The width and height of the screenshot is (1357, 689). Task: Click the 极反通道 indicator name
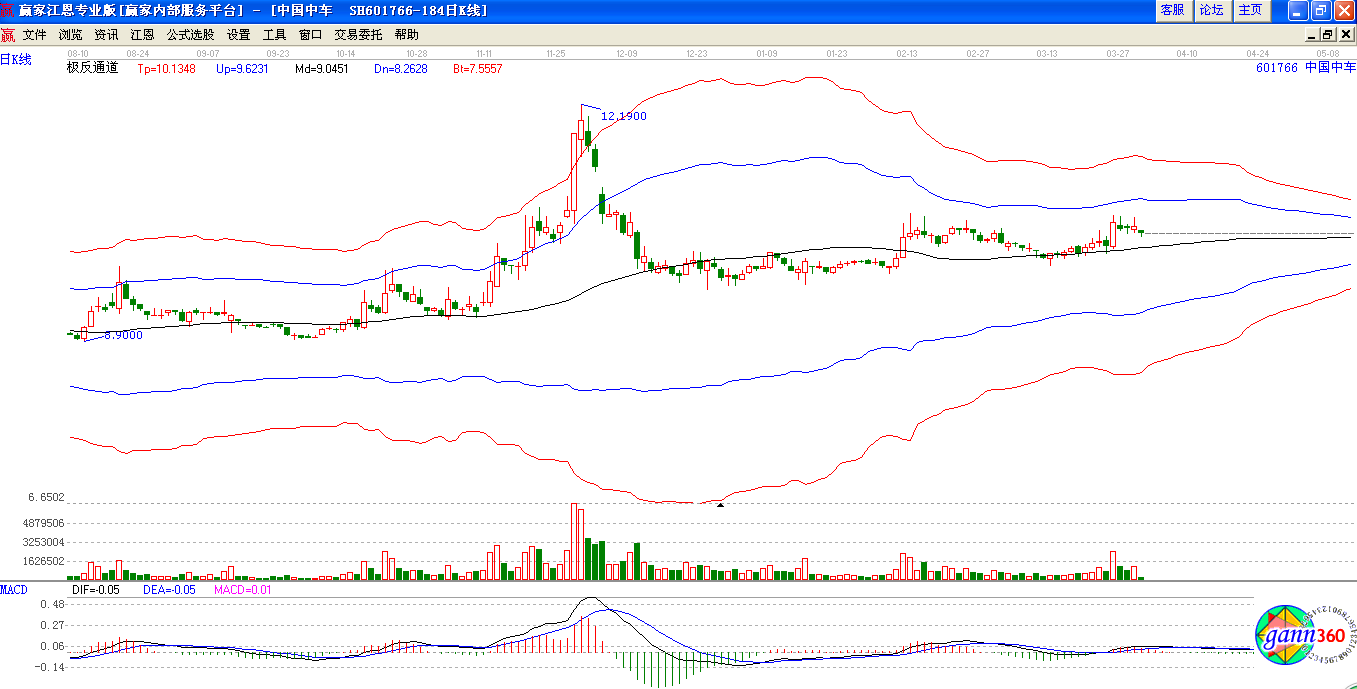click(92, 68)
